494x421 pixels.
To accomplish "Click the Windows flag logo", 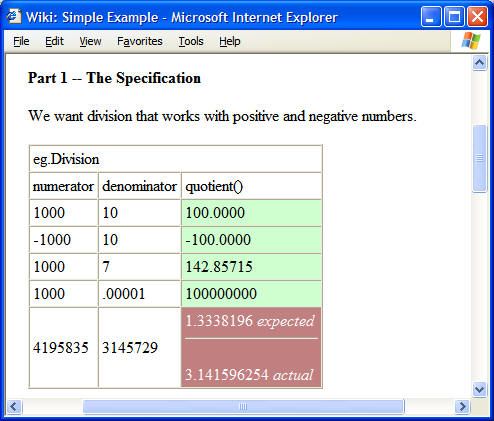I will pos(471,41).
